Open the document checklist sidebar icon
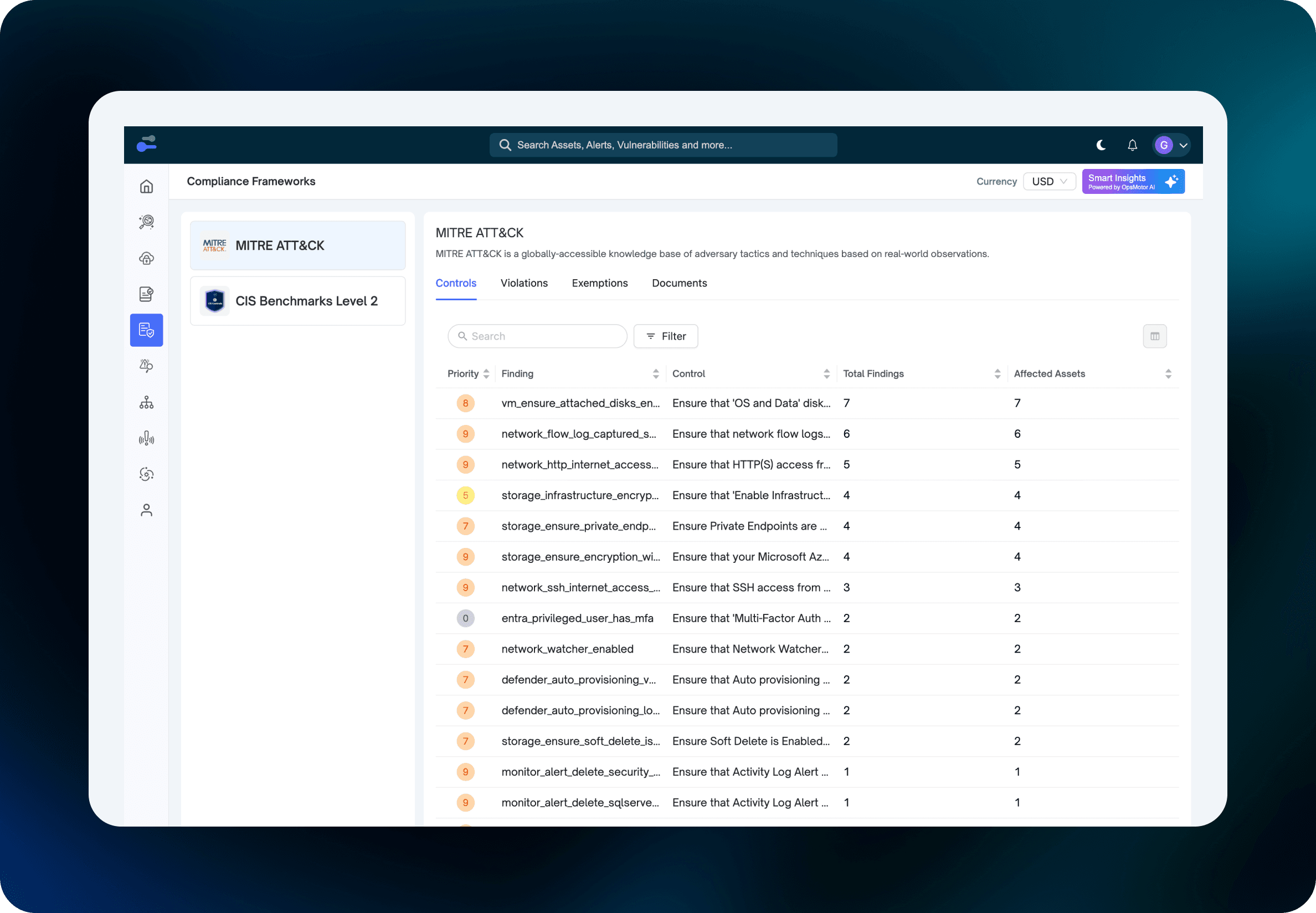The image size is (1316, 913). 146,294
